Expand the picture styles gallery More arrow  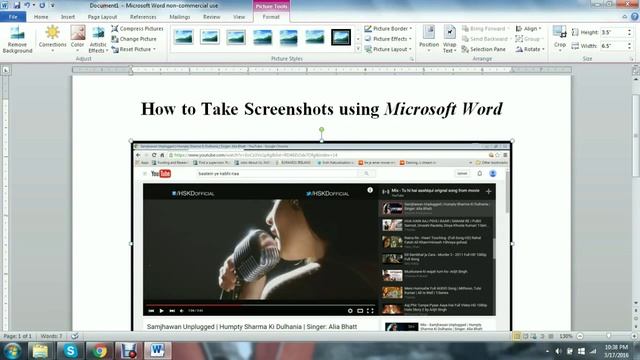tap(358, 49)
